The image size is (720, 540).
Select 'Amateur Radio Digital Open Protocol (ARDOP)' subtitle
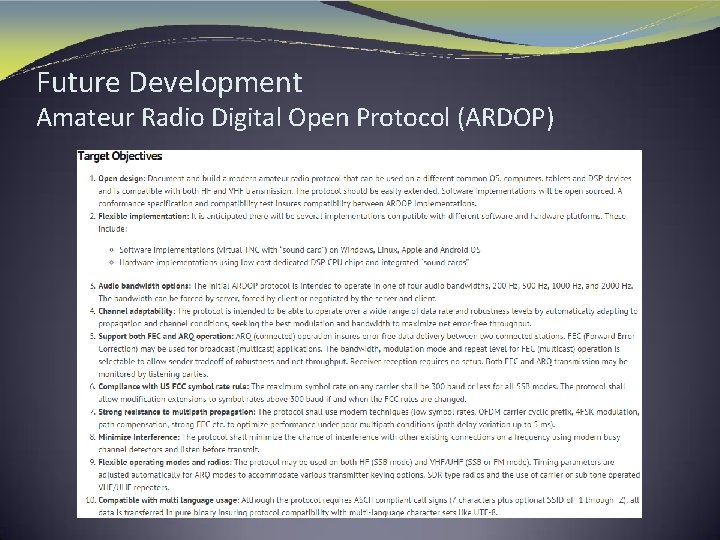(x=295, y=117)
